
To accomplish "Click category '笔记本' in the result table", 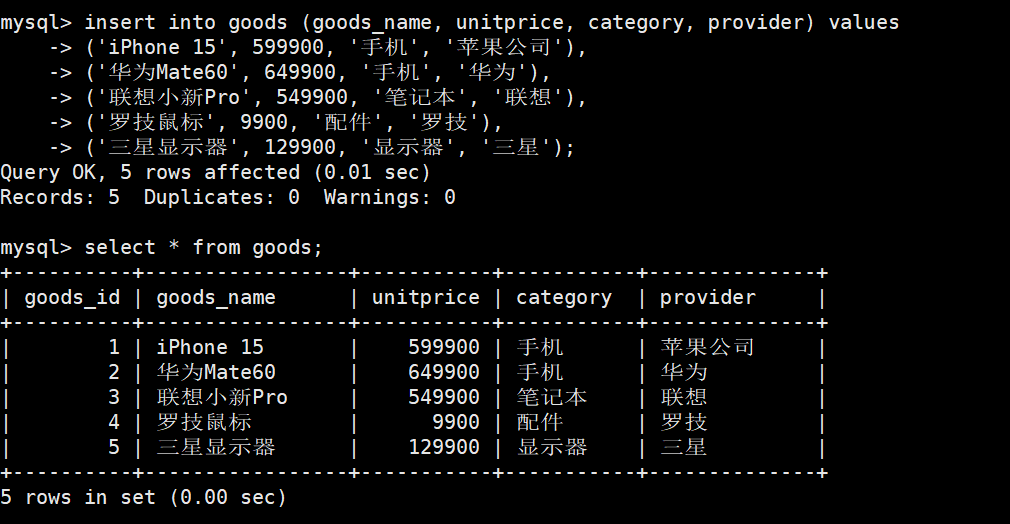I will pyautogui.click(x=552, y=398).
